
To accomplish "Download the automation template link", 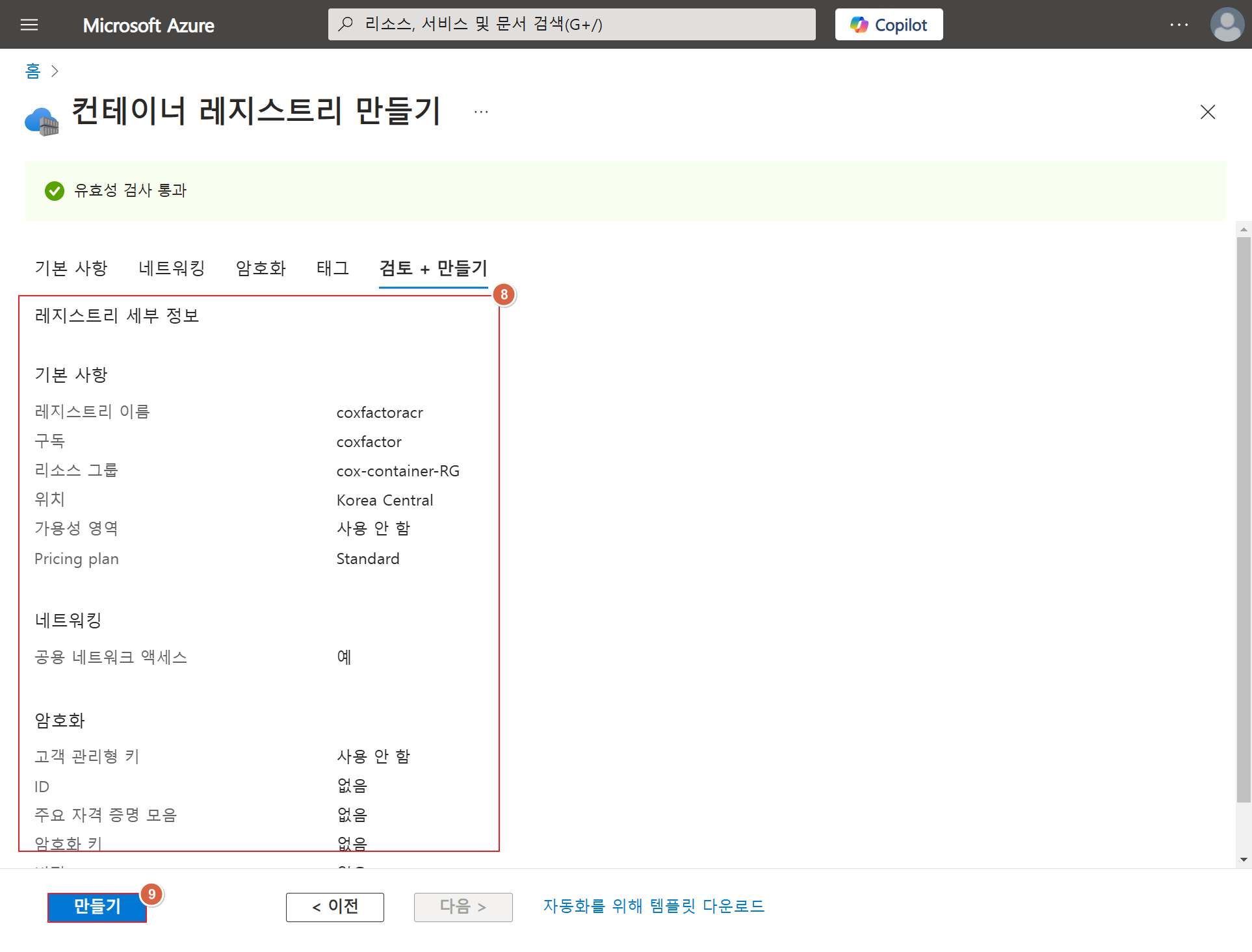I will (653, 906).
